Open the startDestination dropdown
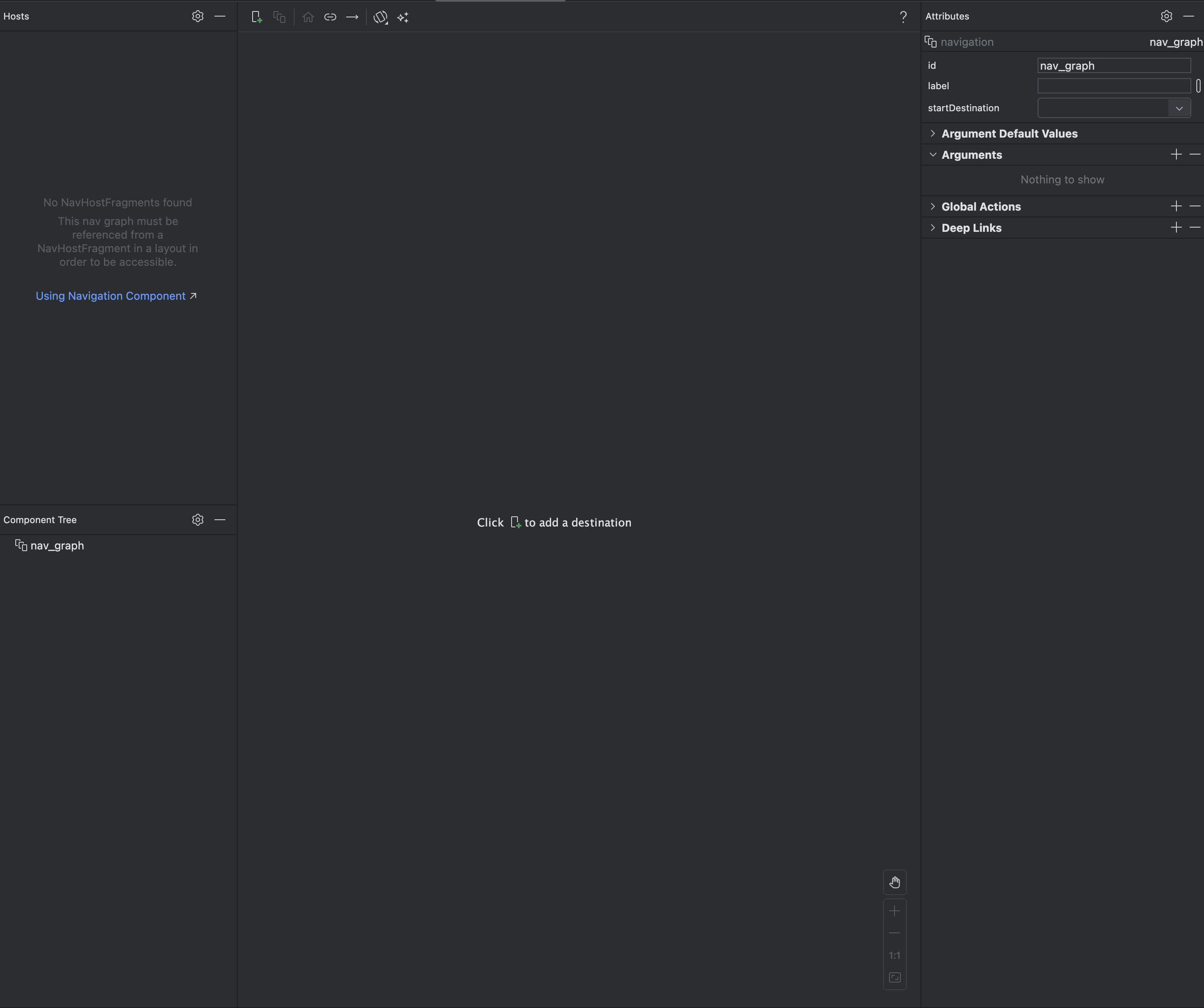This screenshot has height=1008, width=1204. [1179, 108]
